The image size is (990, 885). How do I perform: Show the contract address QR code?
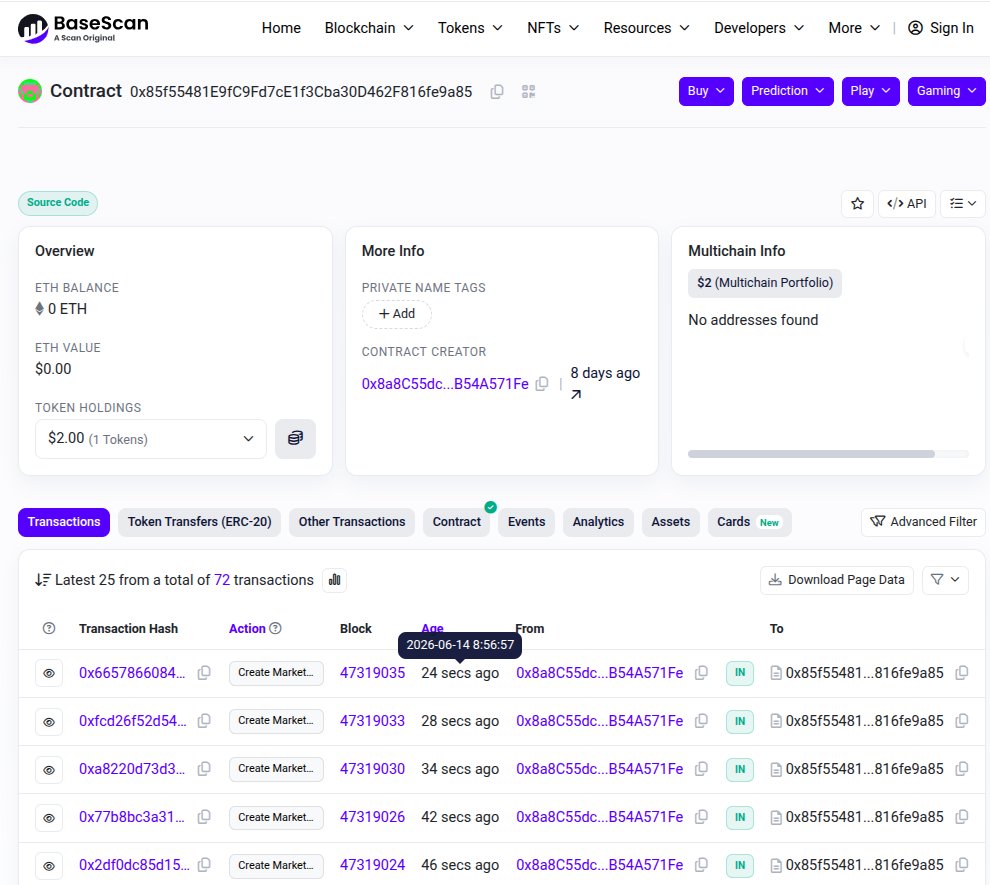tap(528, 92)
